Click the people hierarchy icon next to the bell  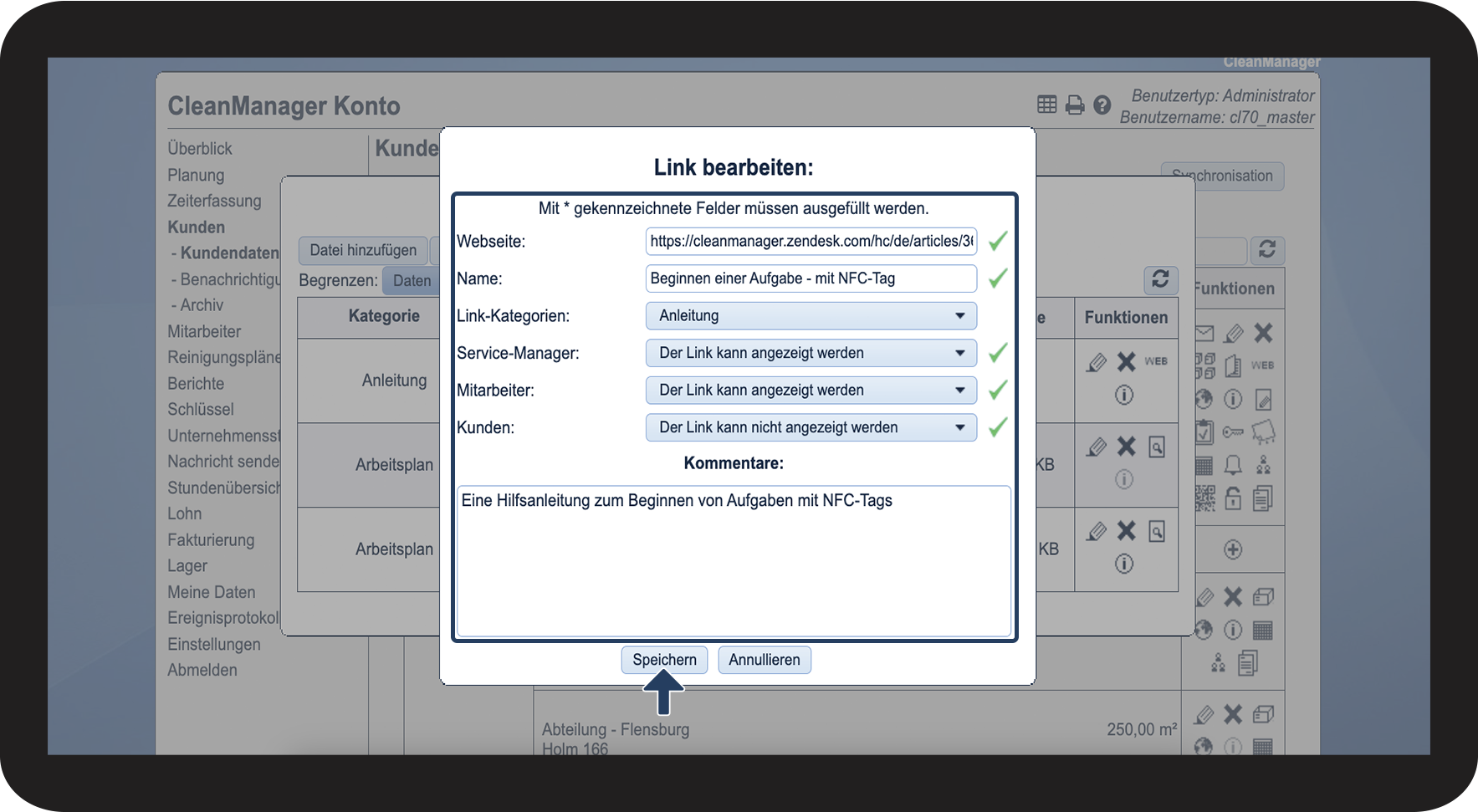(x=1263, y=465)
